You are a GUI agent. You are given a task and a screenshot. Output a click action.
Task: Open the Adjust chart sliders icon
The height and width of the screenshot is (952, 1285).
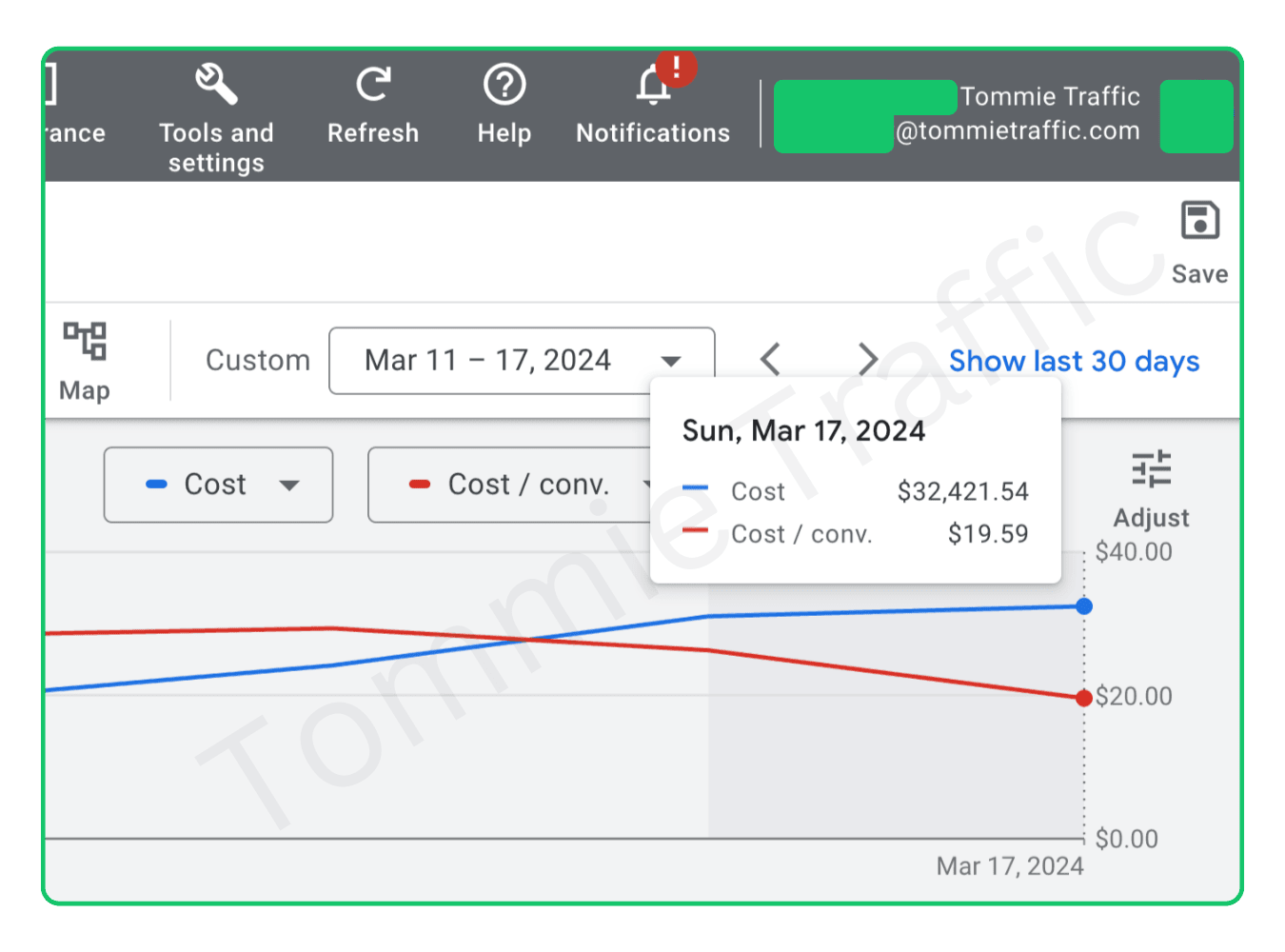[x=1151, y=470]
